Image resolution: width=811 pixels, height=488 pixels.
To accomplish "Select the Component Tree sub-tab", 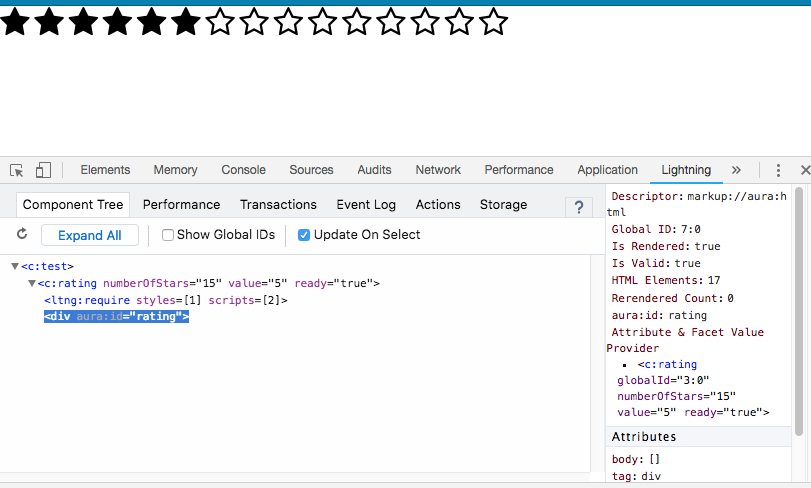I will pos(73,205).
